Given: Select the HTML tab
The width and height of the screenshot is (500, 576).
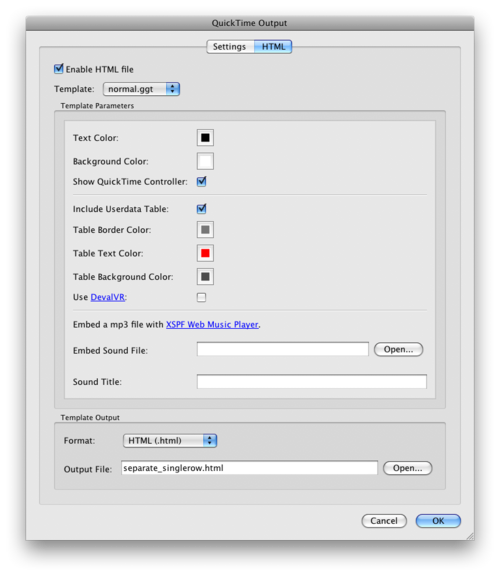Looking at the screenshot, I should 273,47.
